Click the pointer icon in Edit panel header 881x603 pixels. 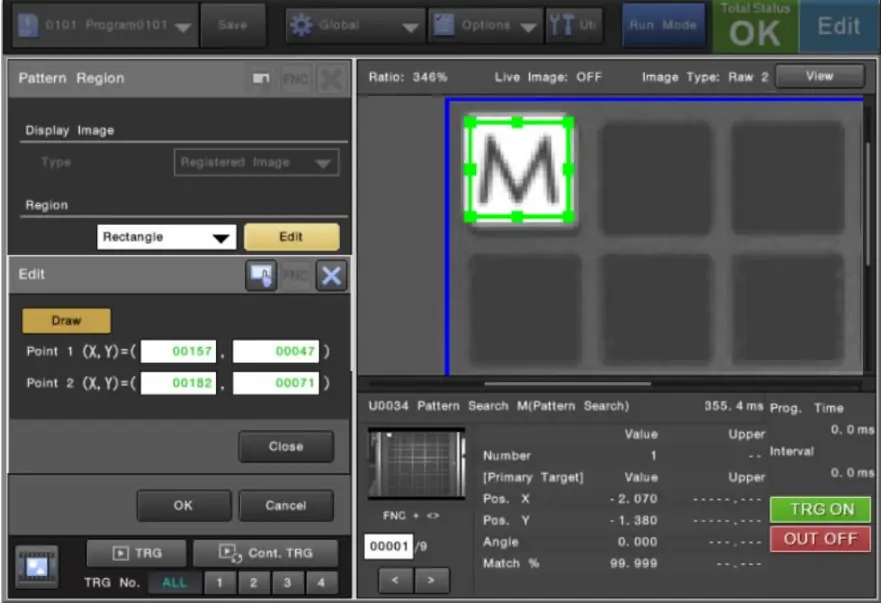(261, 275)
